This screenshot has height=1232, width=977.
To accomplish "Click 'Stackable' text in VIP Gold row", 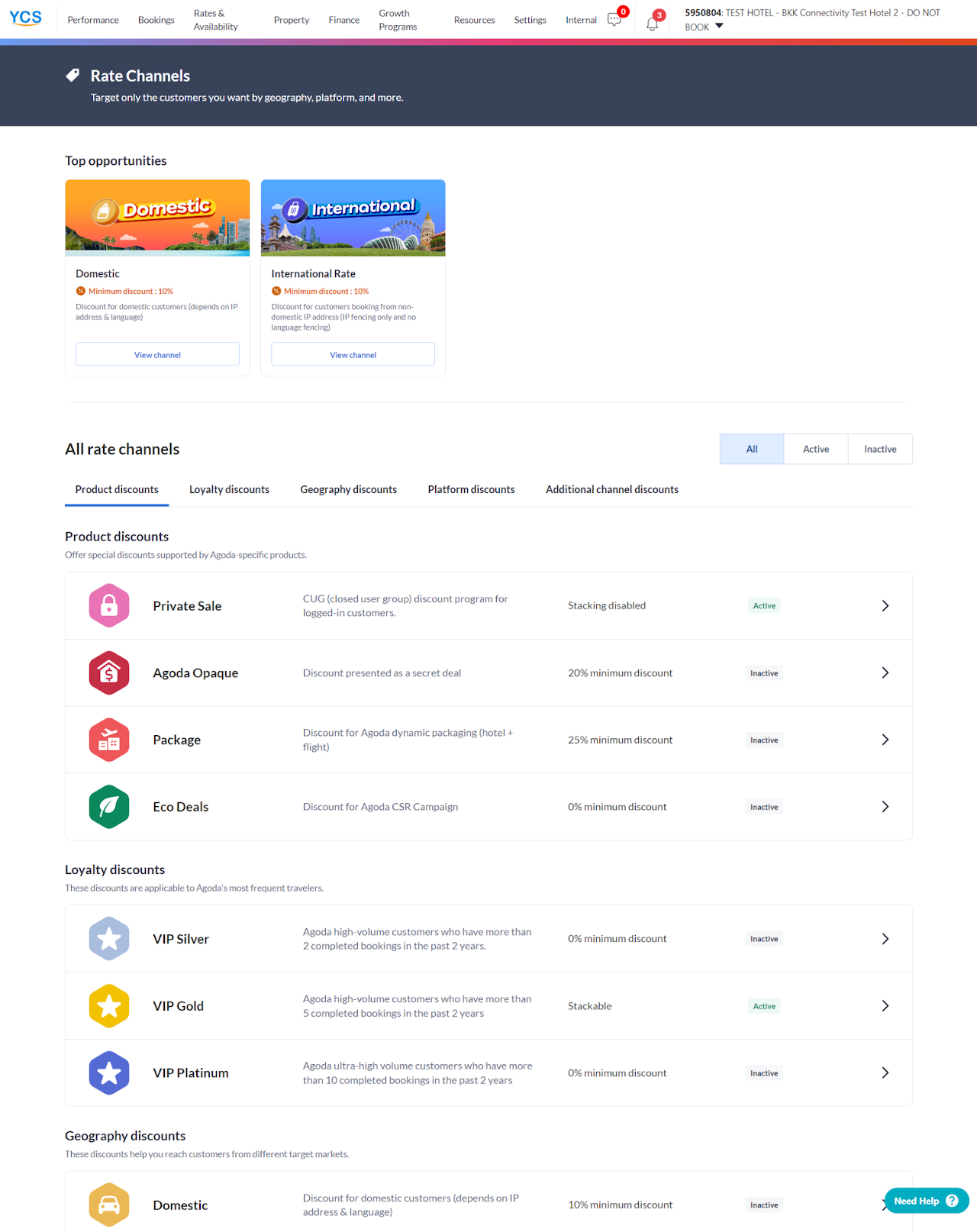I will click(590, 1006).
